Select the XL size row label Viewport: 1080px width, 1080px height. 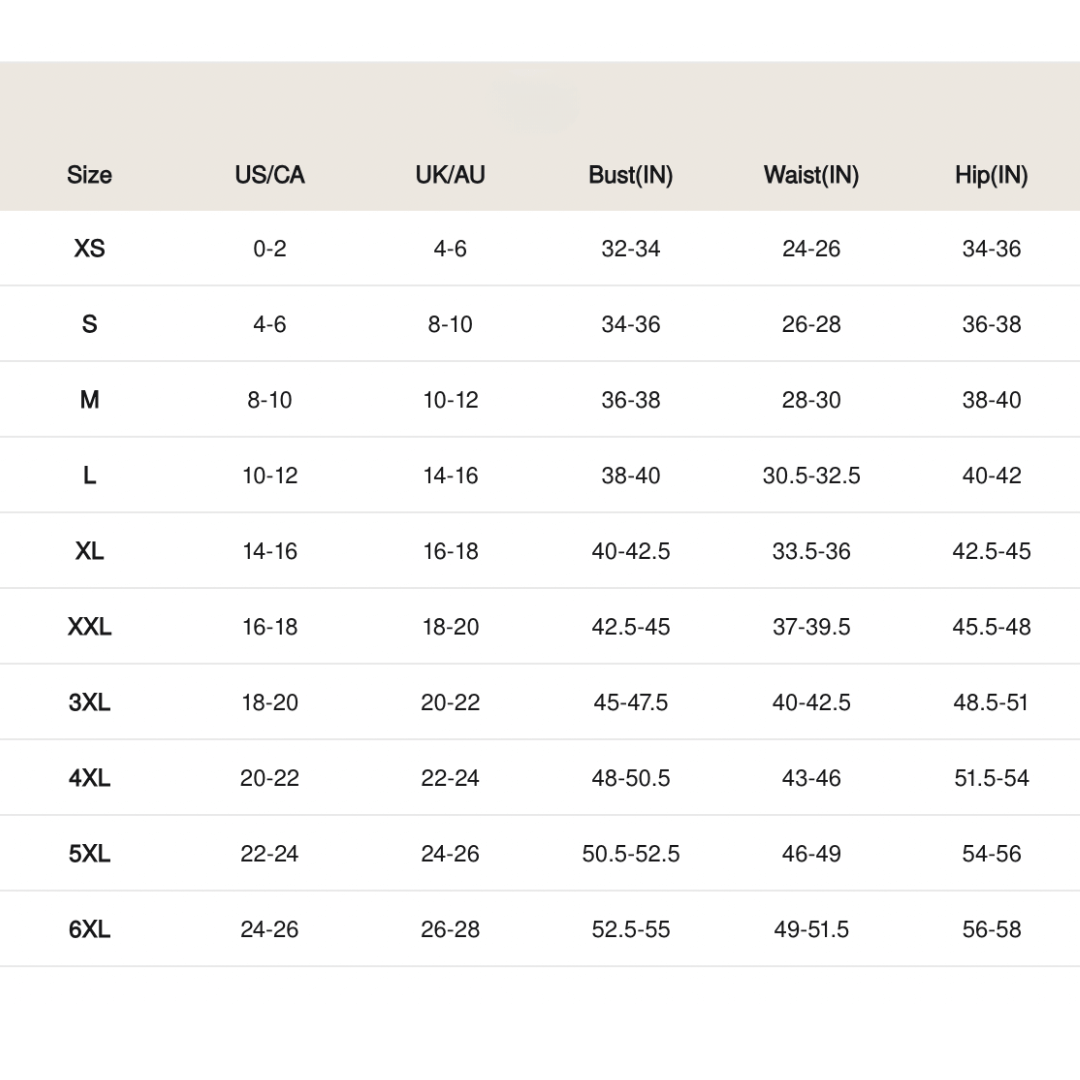(x=89, y=551)
